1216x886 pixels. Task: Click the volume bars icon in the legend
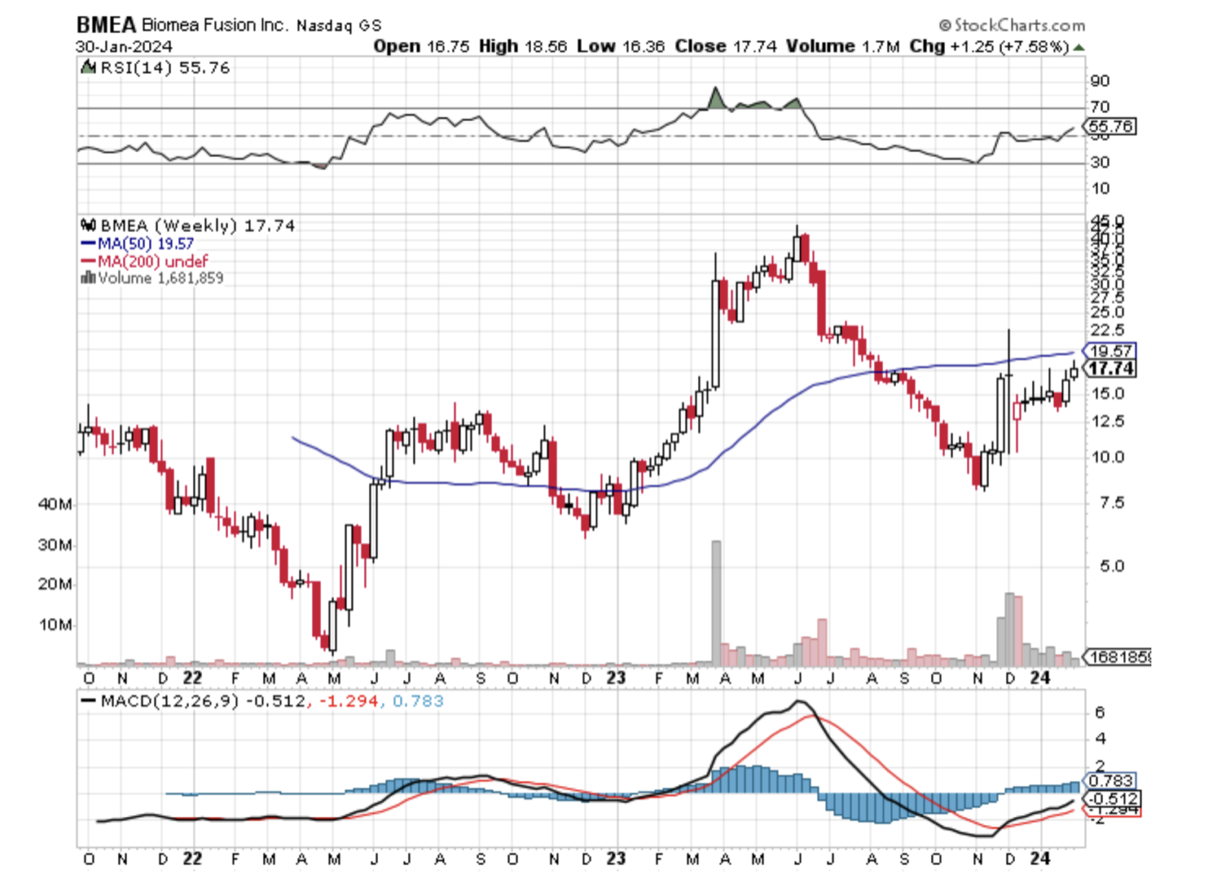(x=85, y=277)
